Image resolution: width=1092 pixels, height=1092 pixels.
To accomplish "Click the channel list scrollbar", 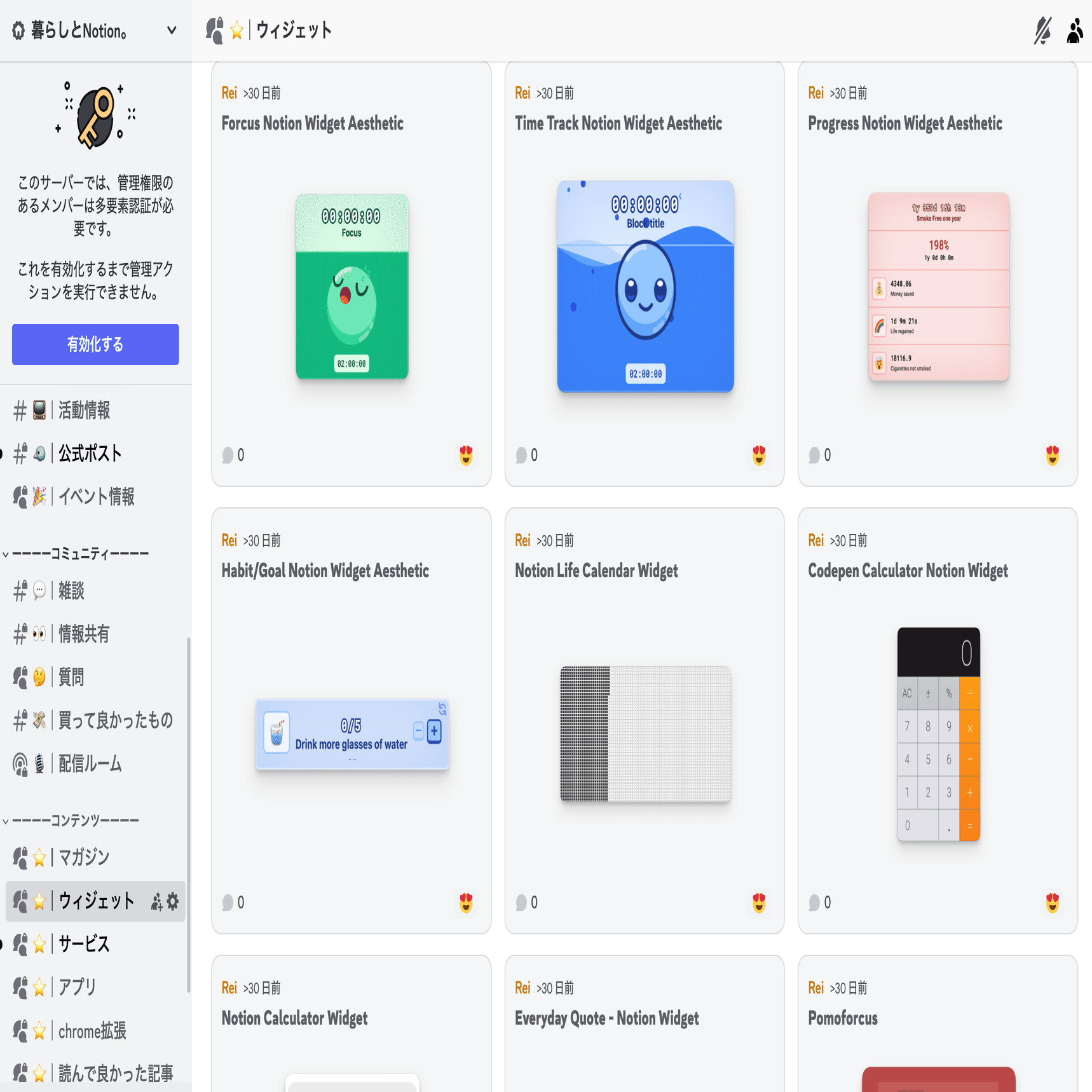I will pos(188,815).
